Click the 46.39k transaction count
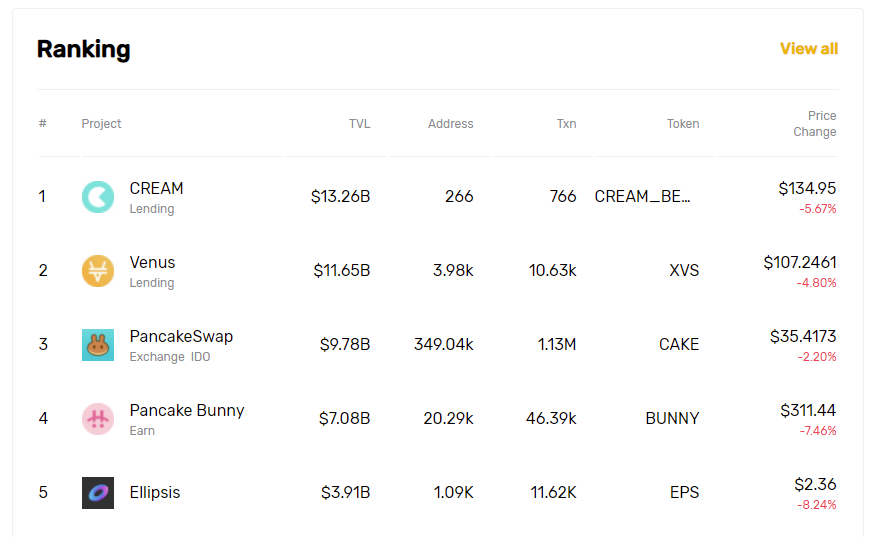 [x=551, y=419]
